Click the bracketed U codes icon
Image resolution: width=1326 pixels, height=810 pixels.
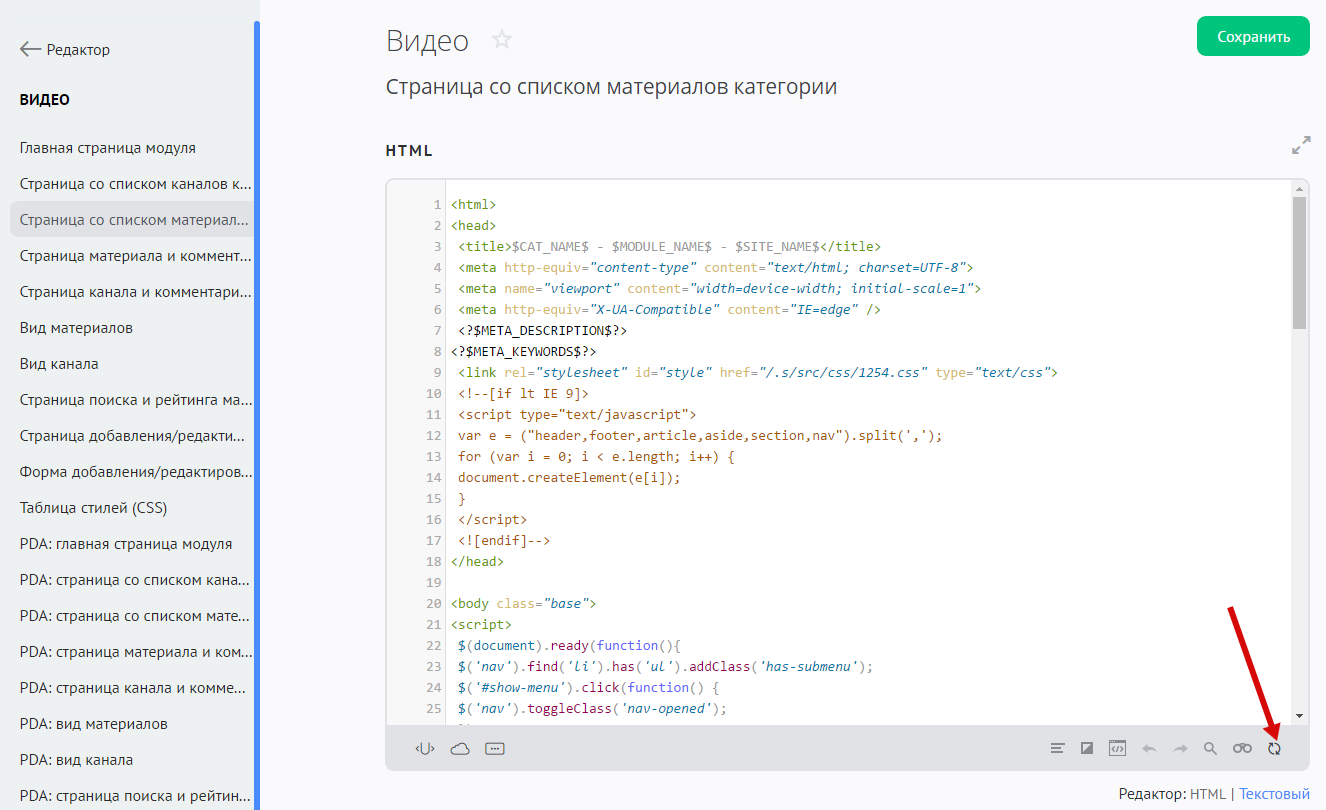[x=425, y=748]
